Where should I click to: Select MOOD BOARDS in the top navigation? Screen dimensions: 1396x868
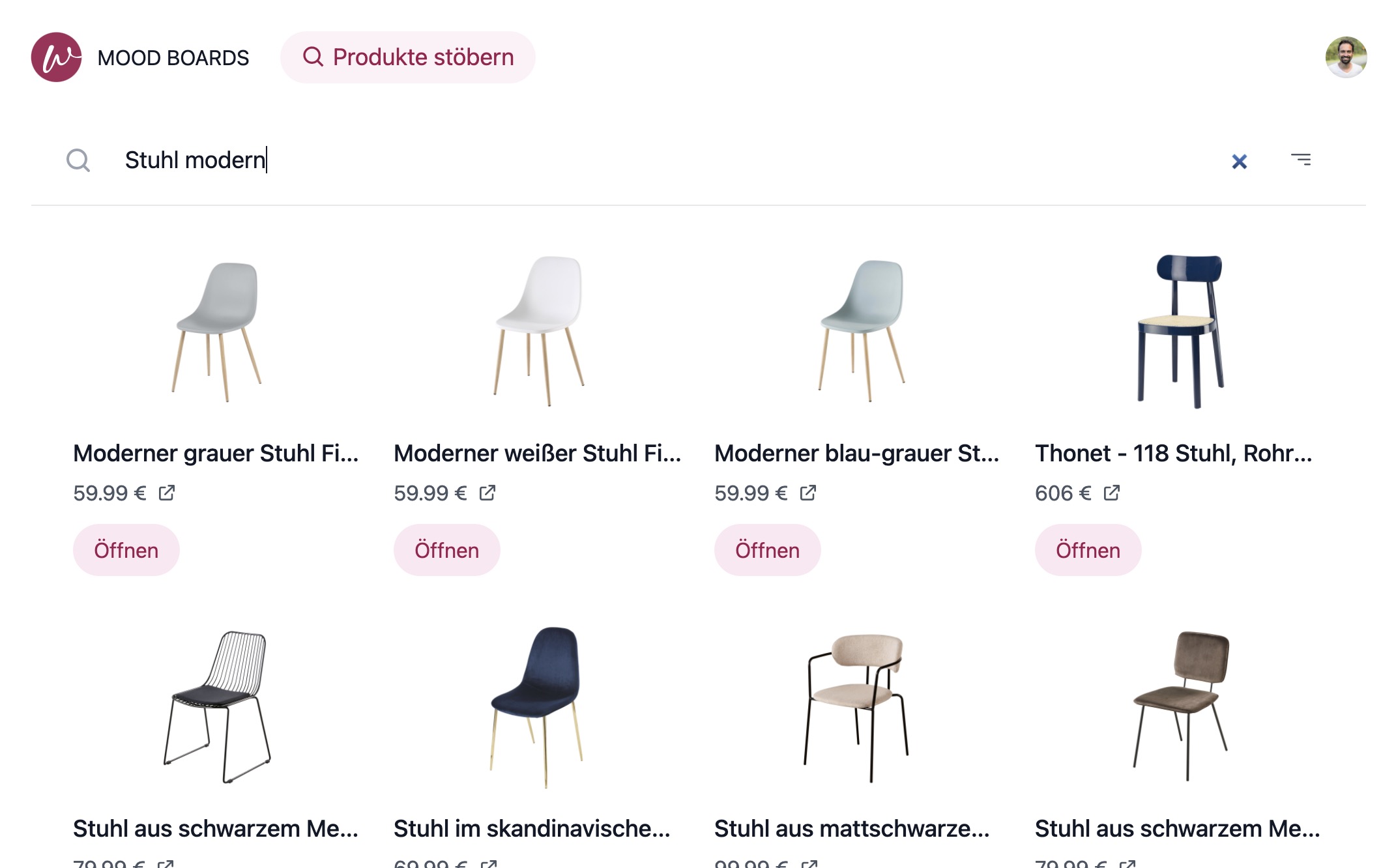pos(172,57)
